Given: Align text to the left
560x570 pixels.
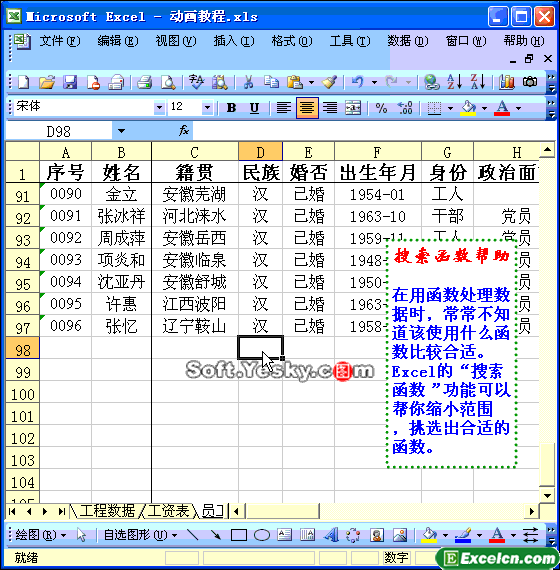Looking at the screenshot, I should [284, 108].
